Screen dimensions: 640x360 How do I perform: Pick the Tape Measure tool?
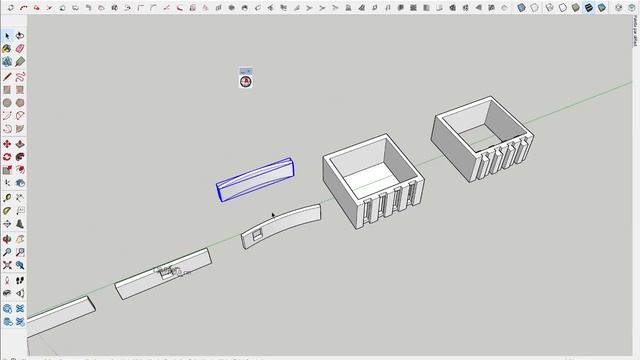[x=7, y=198]
